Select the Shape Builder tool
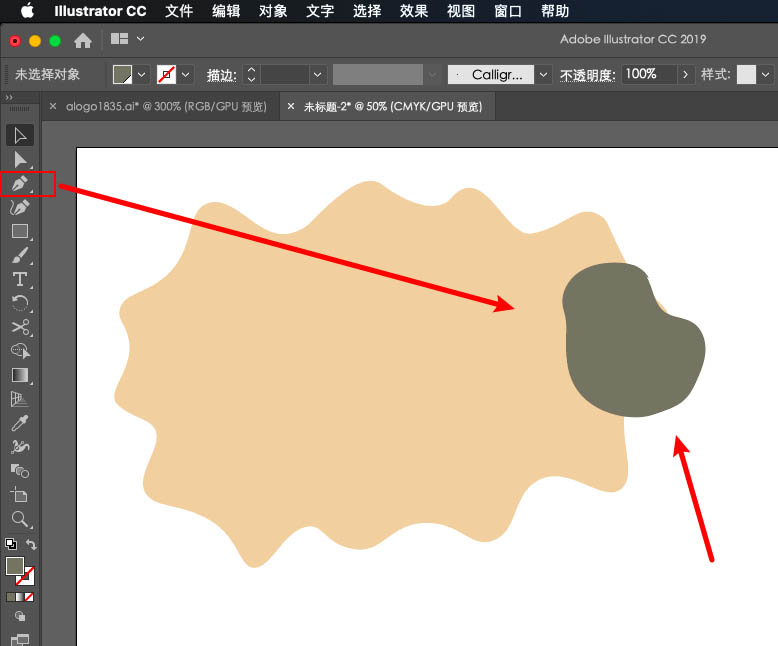 click(x=20, y=351)
